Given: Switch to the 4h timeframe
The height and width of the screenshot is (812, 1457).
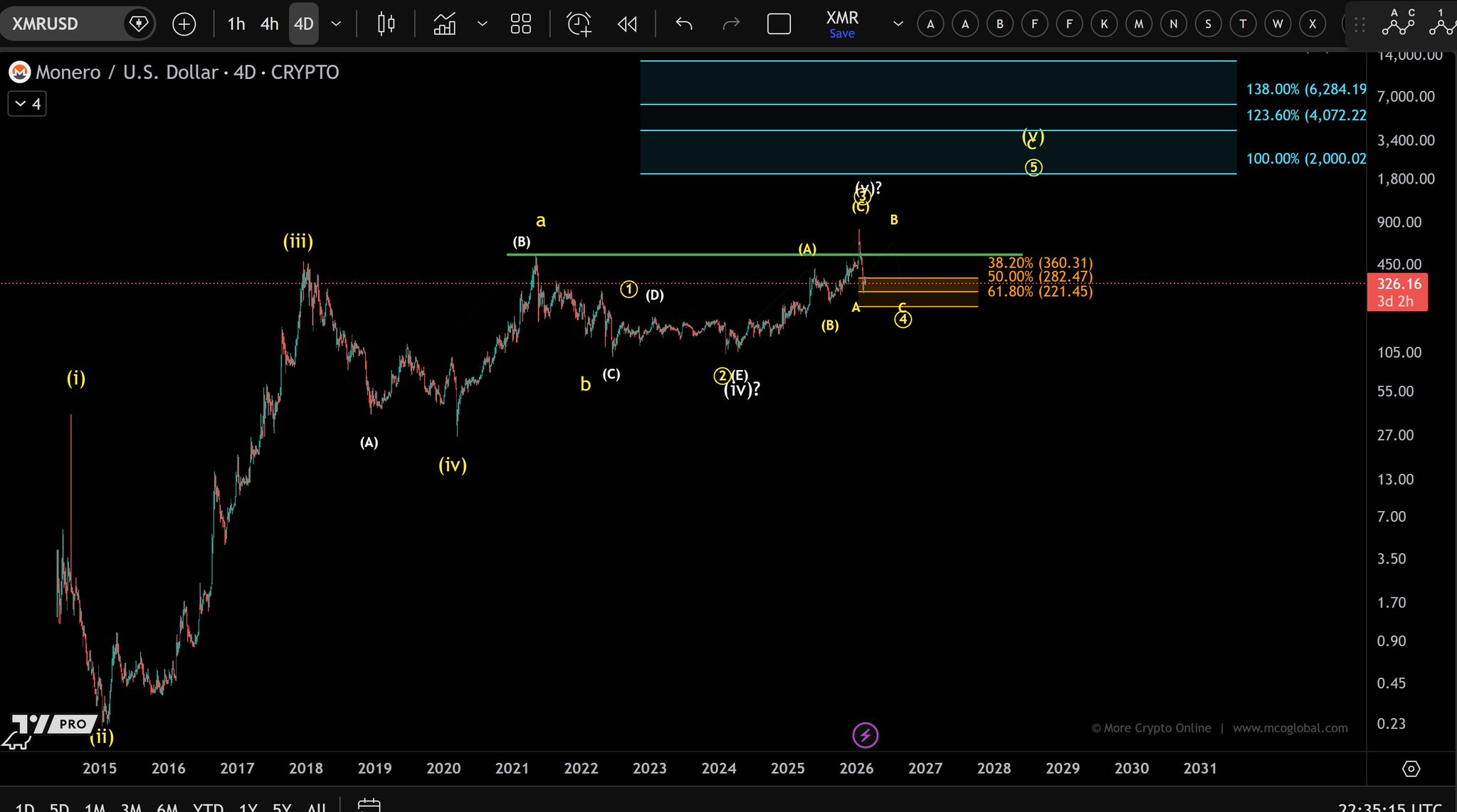Looking at the screenshot, I should (x=269, y=24).
